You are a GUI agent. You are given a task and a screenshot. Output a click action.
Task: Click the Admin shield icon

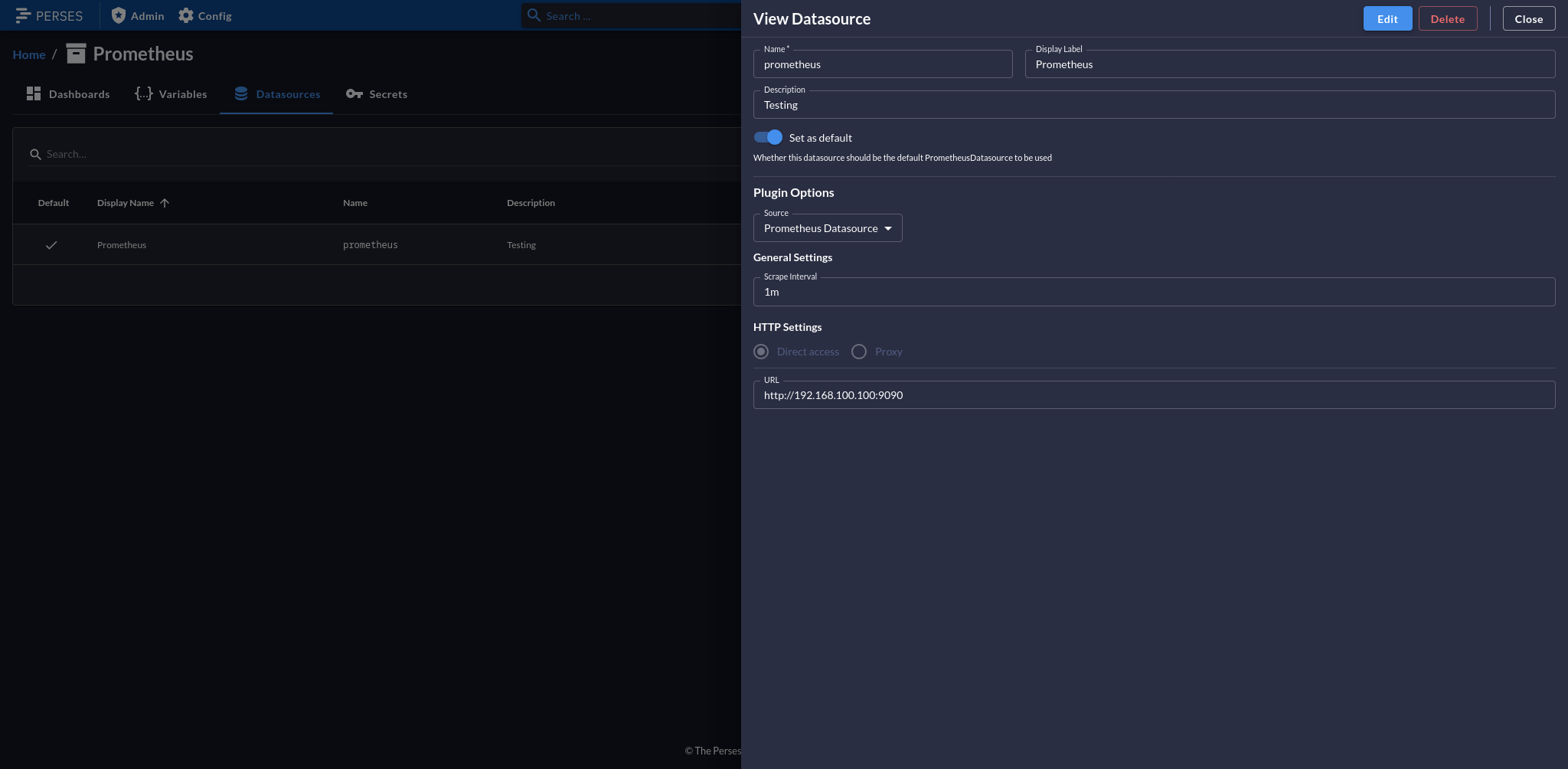pyautogui.click(x=119, y=15)
